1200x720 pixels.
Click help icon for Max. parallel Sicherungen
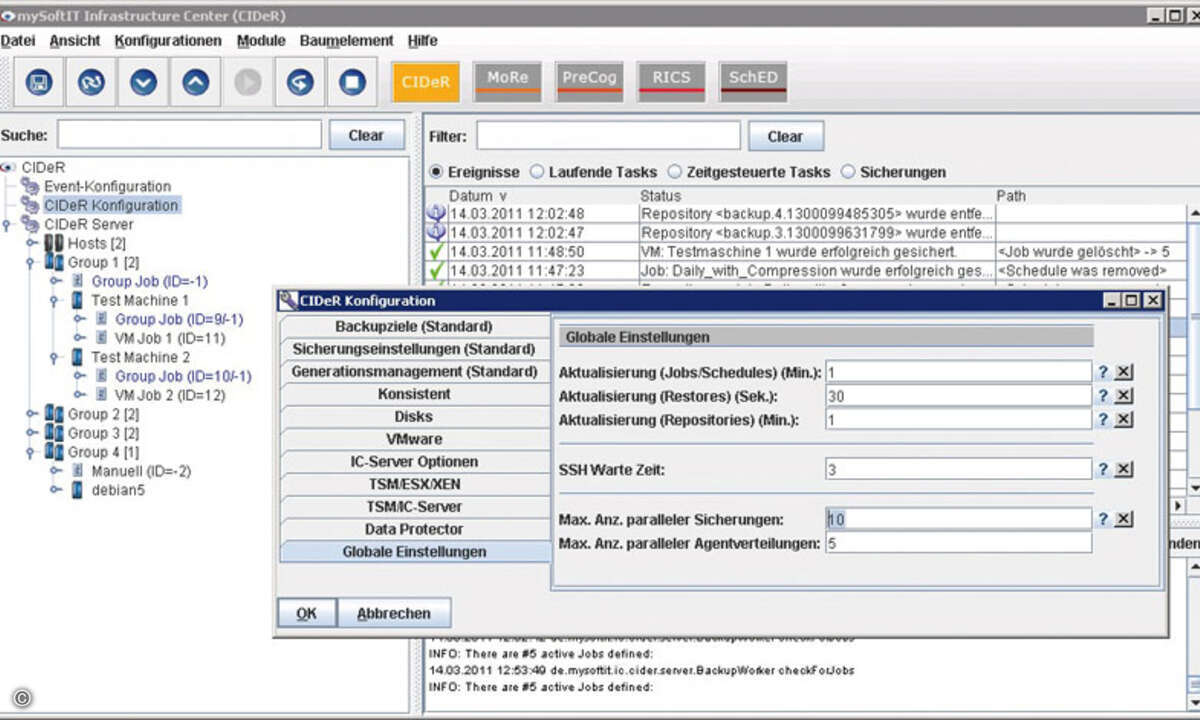click(1103, 519)
